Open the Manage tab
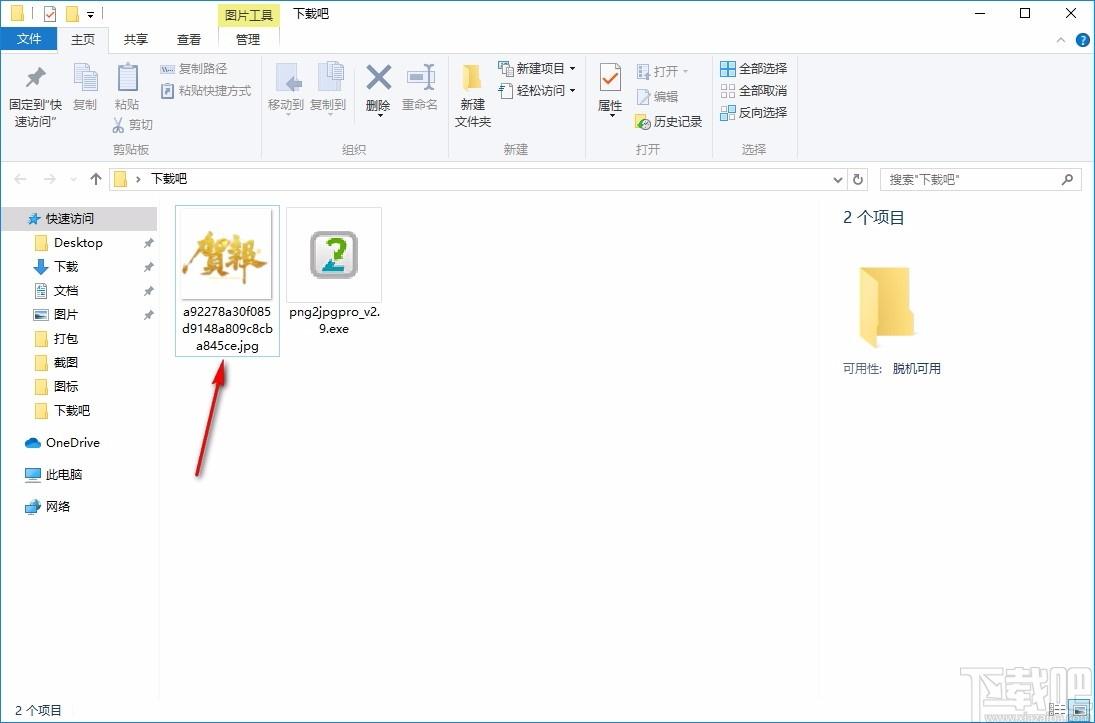 [x=248, y=40]
